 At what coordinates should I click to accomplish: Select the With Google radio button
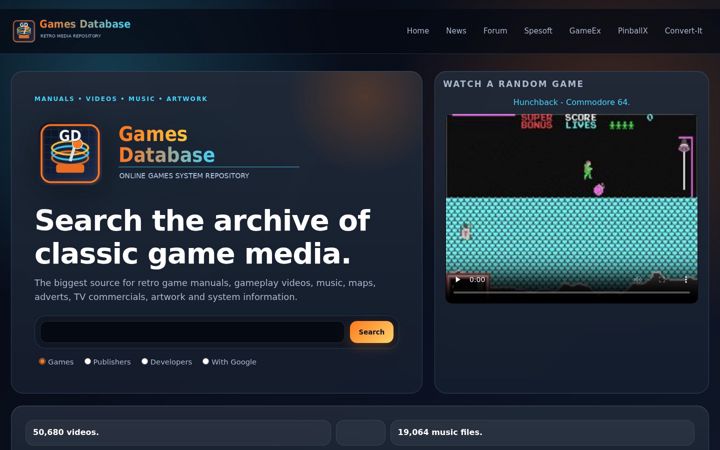click(x=206, y=361)
